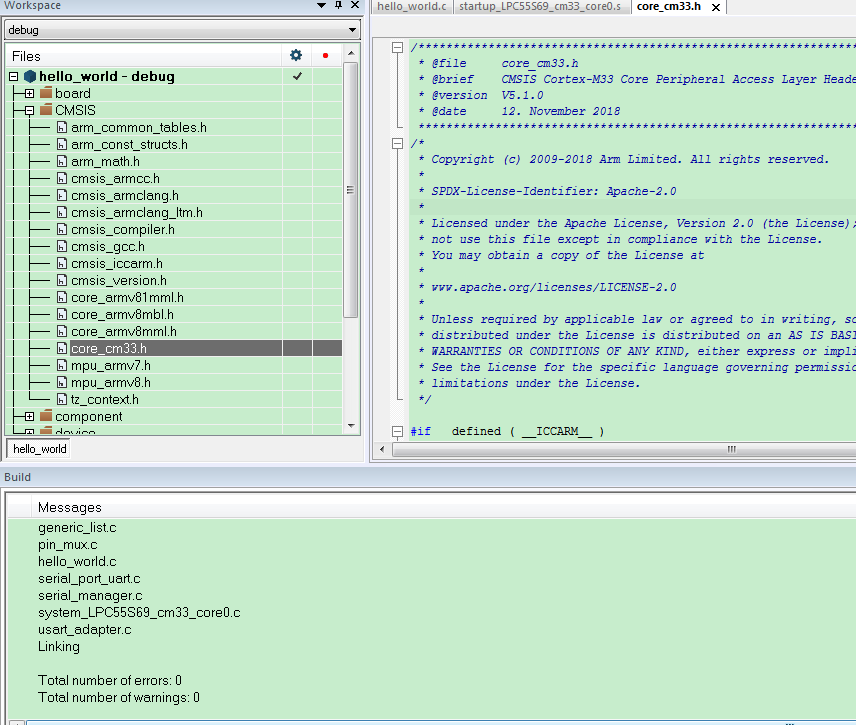This screenshot has height=725, width=856.
Task: Click the hello_world project cube icon
Action: [x=30, y=76]
